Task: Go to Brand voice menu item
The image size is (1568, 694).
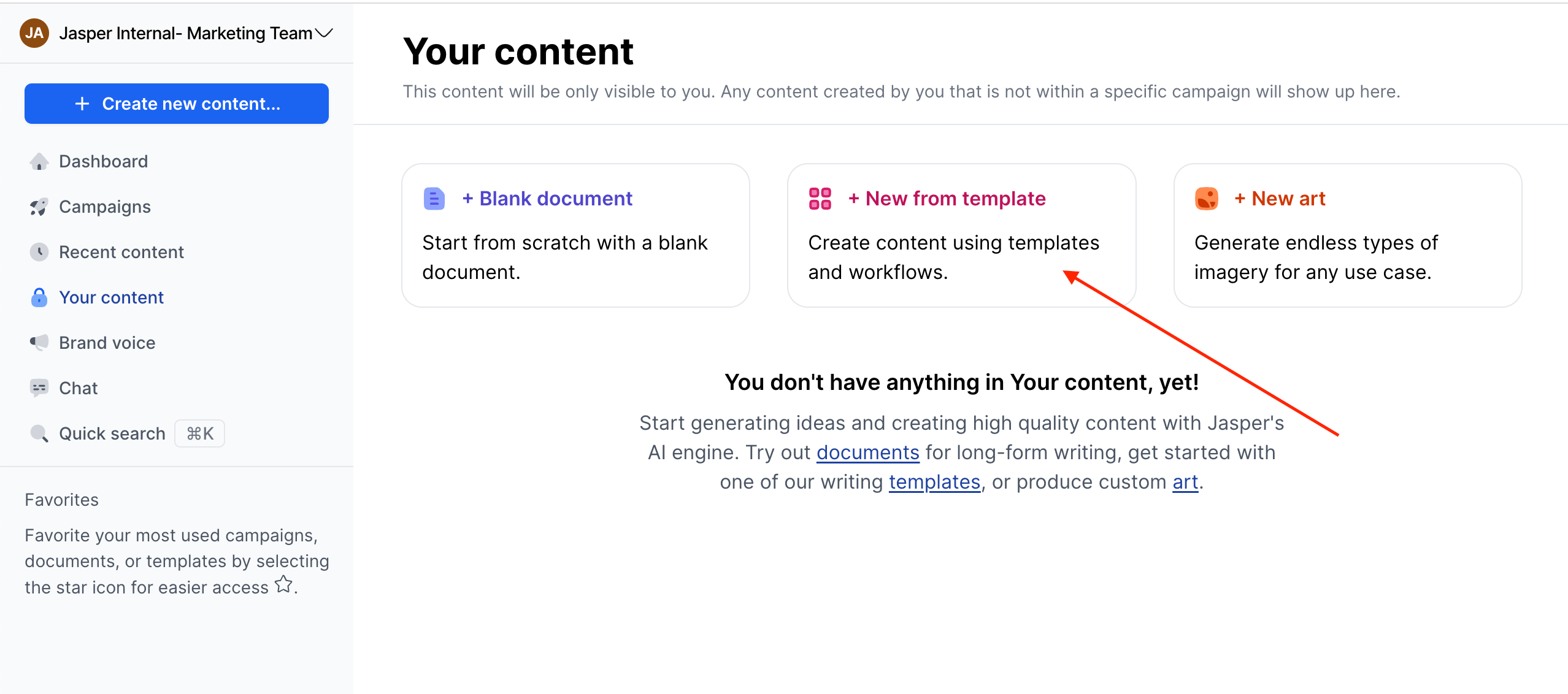Action: point(107,343)
